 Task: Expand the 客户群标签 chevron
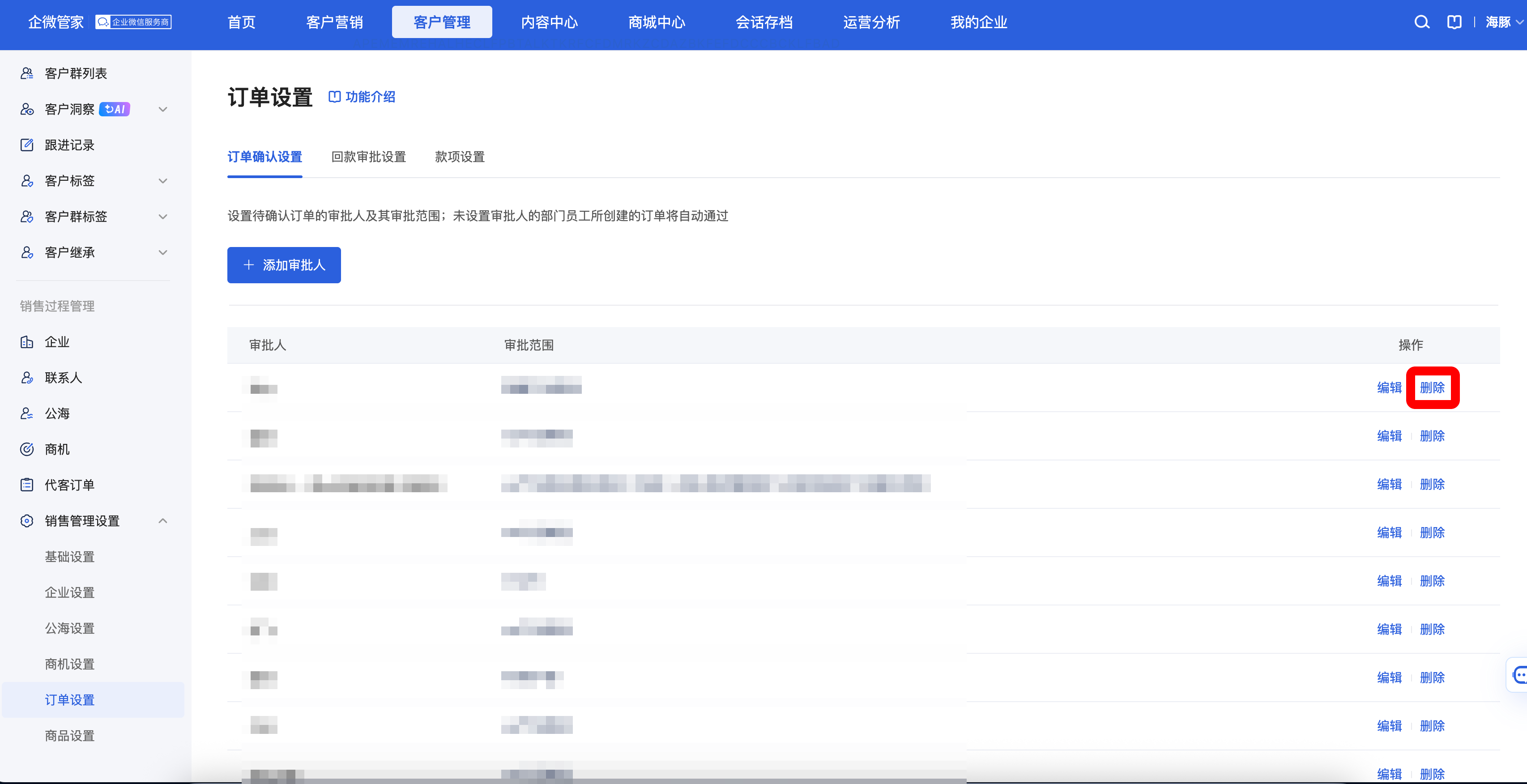coord(163,216)
